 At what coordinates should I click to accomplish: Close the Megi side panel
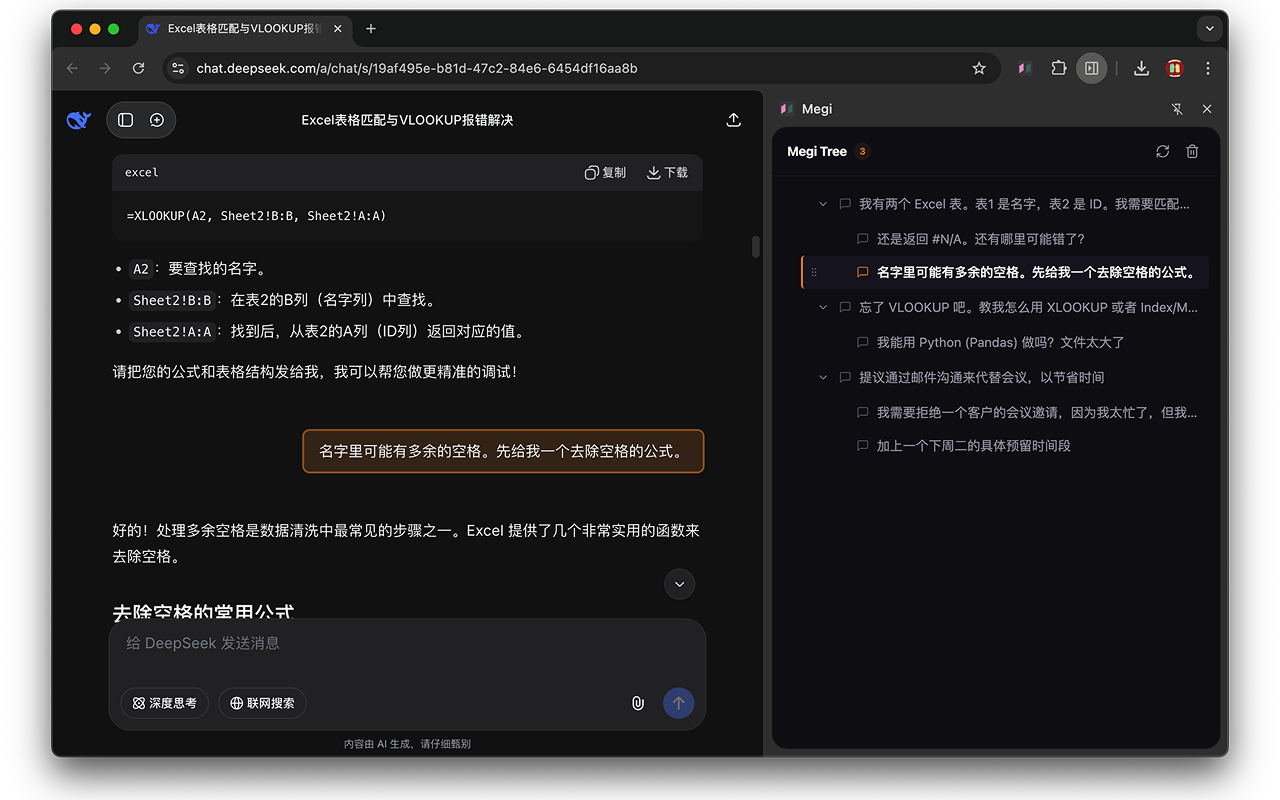click(1207, 109)
